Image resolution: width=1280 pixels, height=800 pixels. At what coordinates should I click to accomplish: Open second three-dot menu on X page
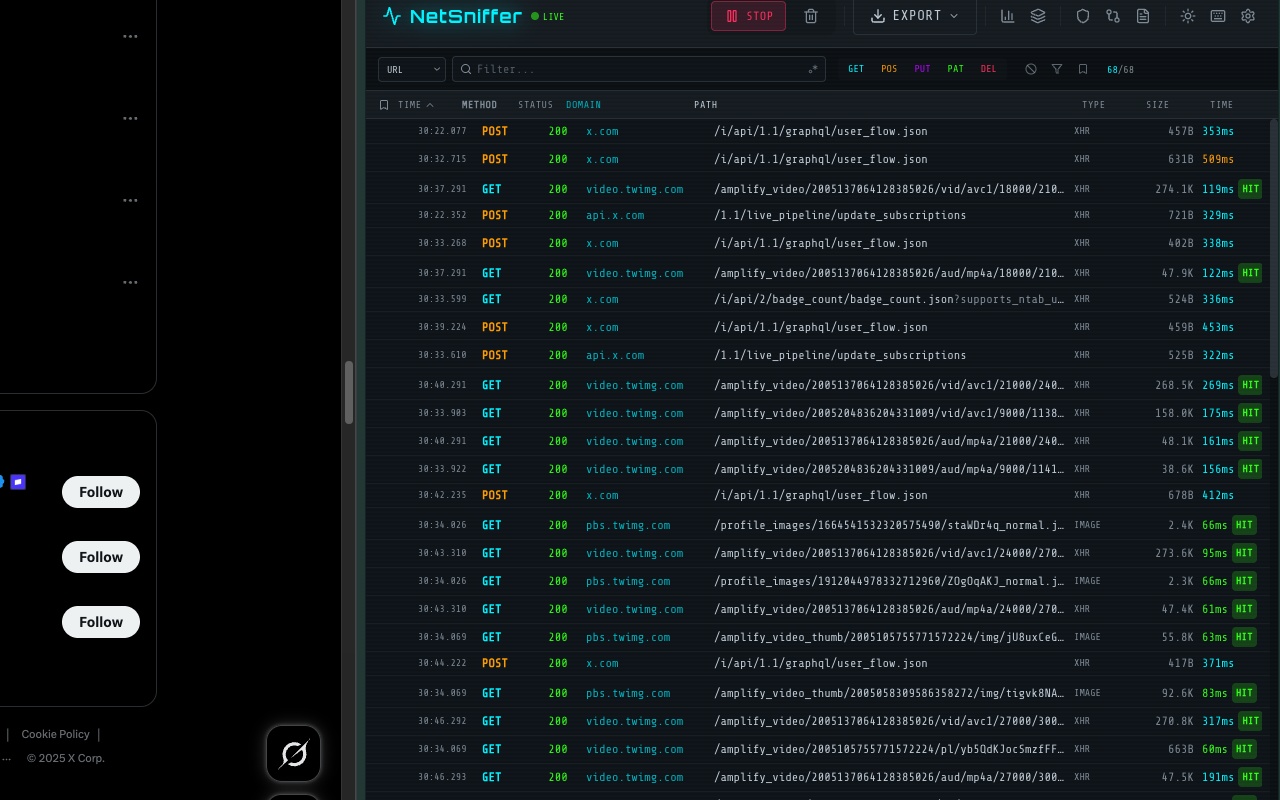[130, 118]
